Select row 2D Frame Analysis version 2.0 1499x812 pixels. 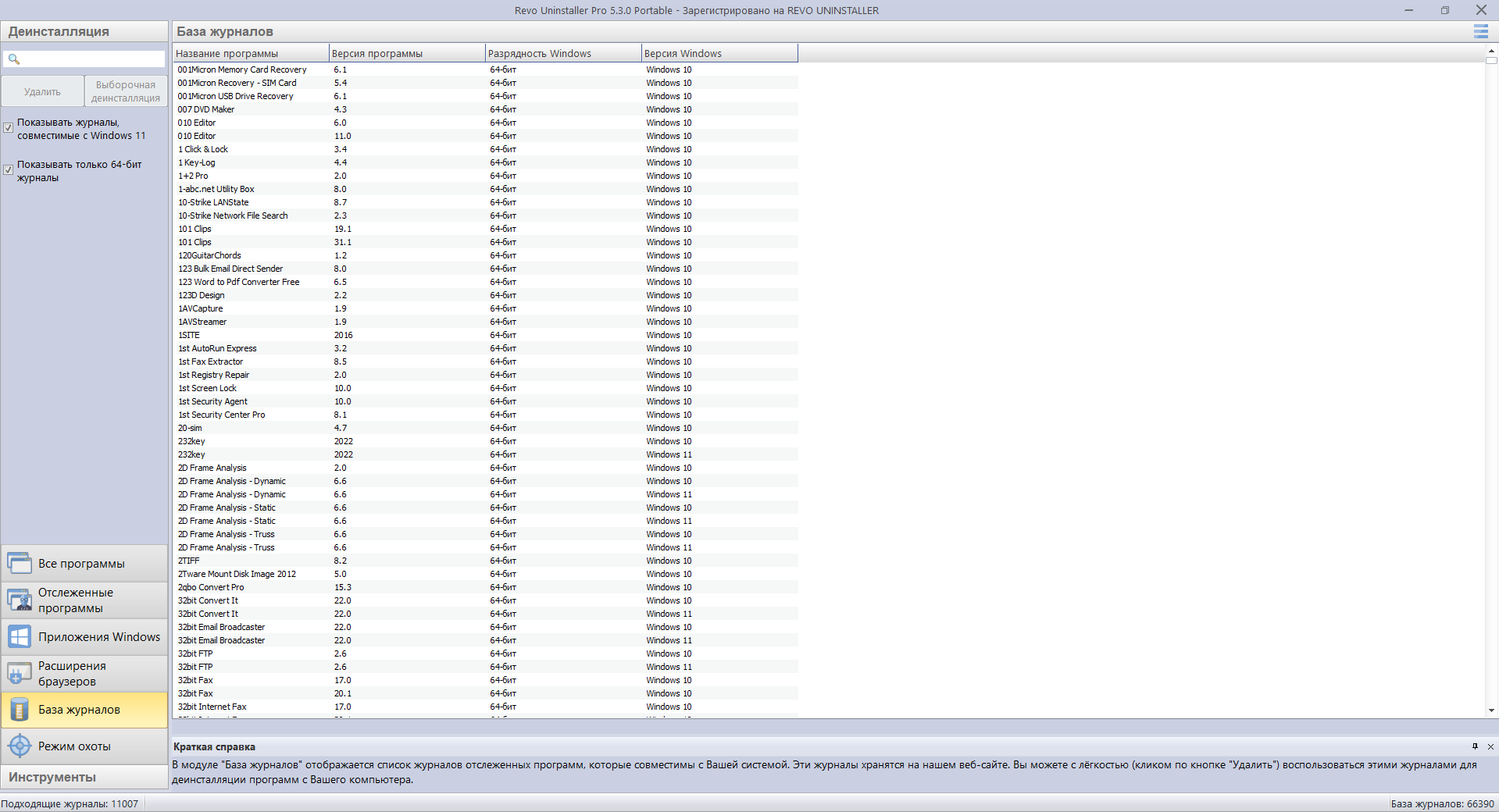[x=485, y=468]
